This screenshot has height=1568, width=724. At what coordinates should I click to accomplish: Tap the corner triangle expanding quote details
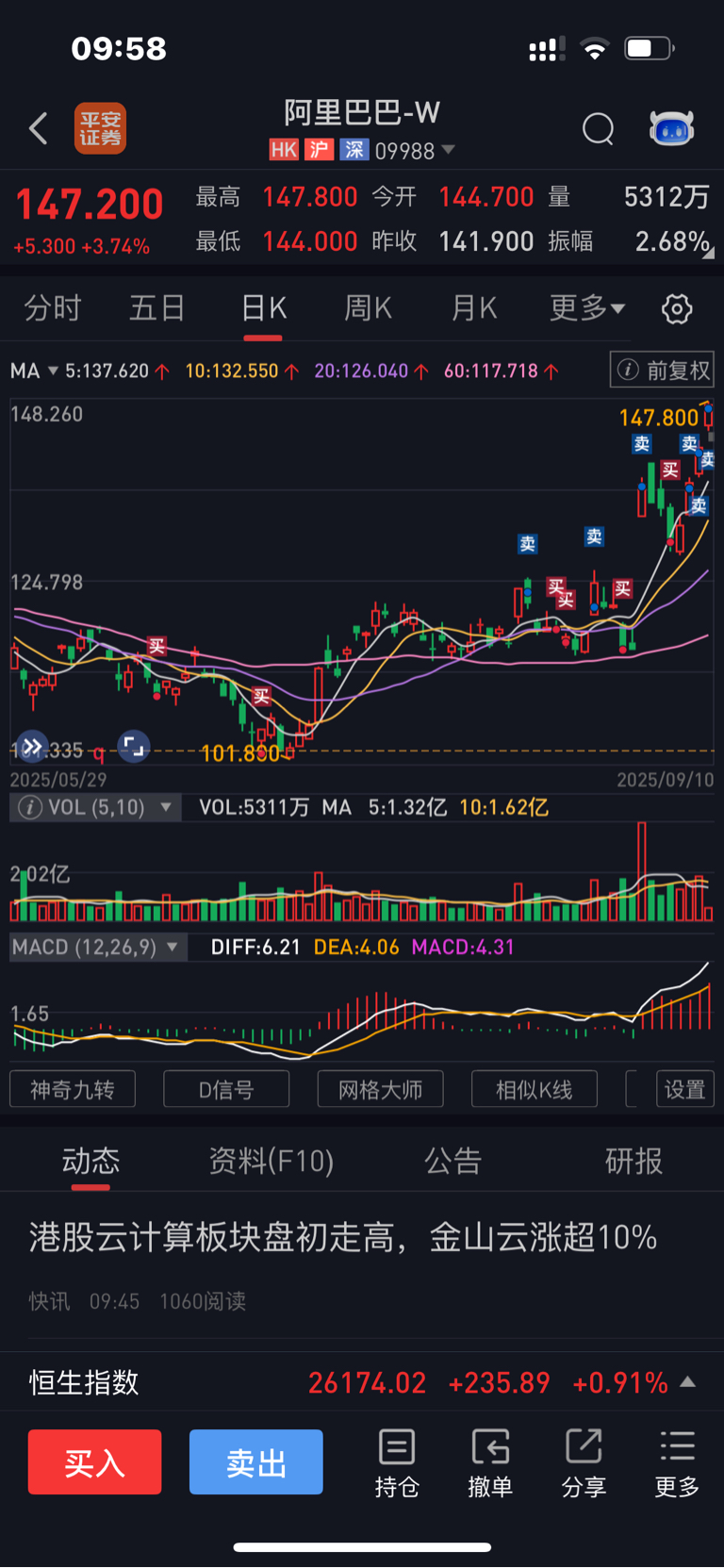pos(708,252)
